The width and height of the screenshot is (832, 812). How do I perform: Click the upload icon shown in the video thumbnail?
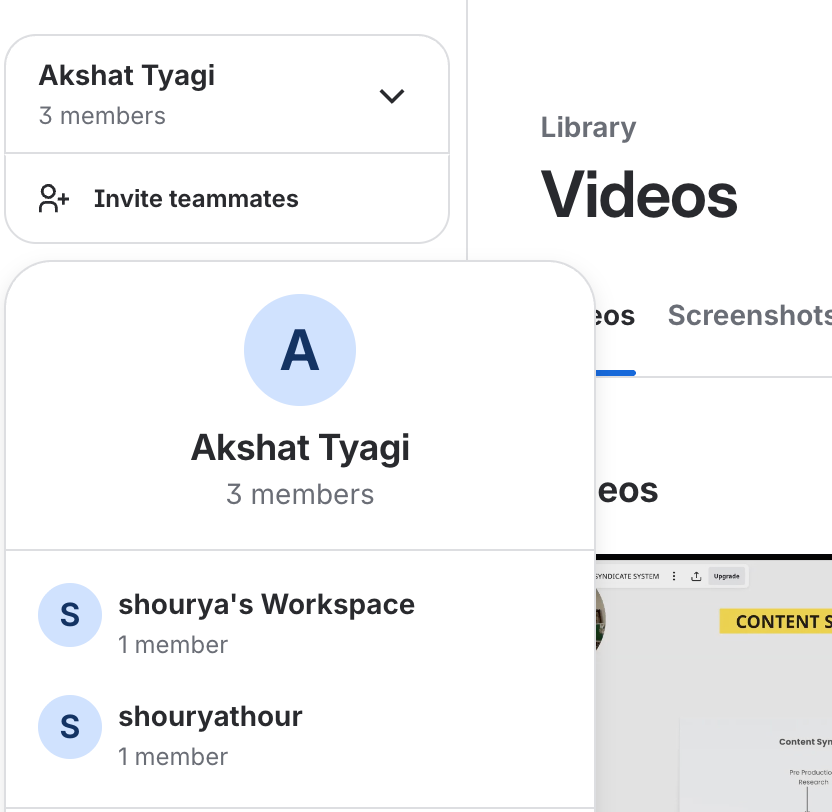click(x=696, y=576)
